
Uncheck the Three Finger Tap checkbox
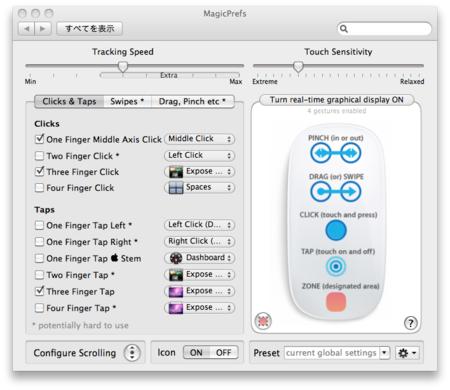tap(39, 291)
